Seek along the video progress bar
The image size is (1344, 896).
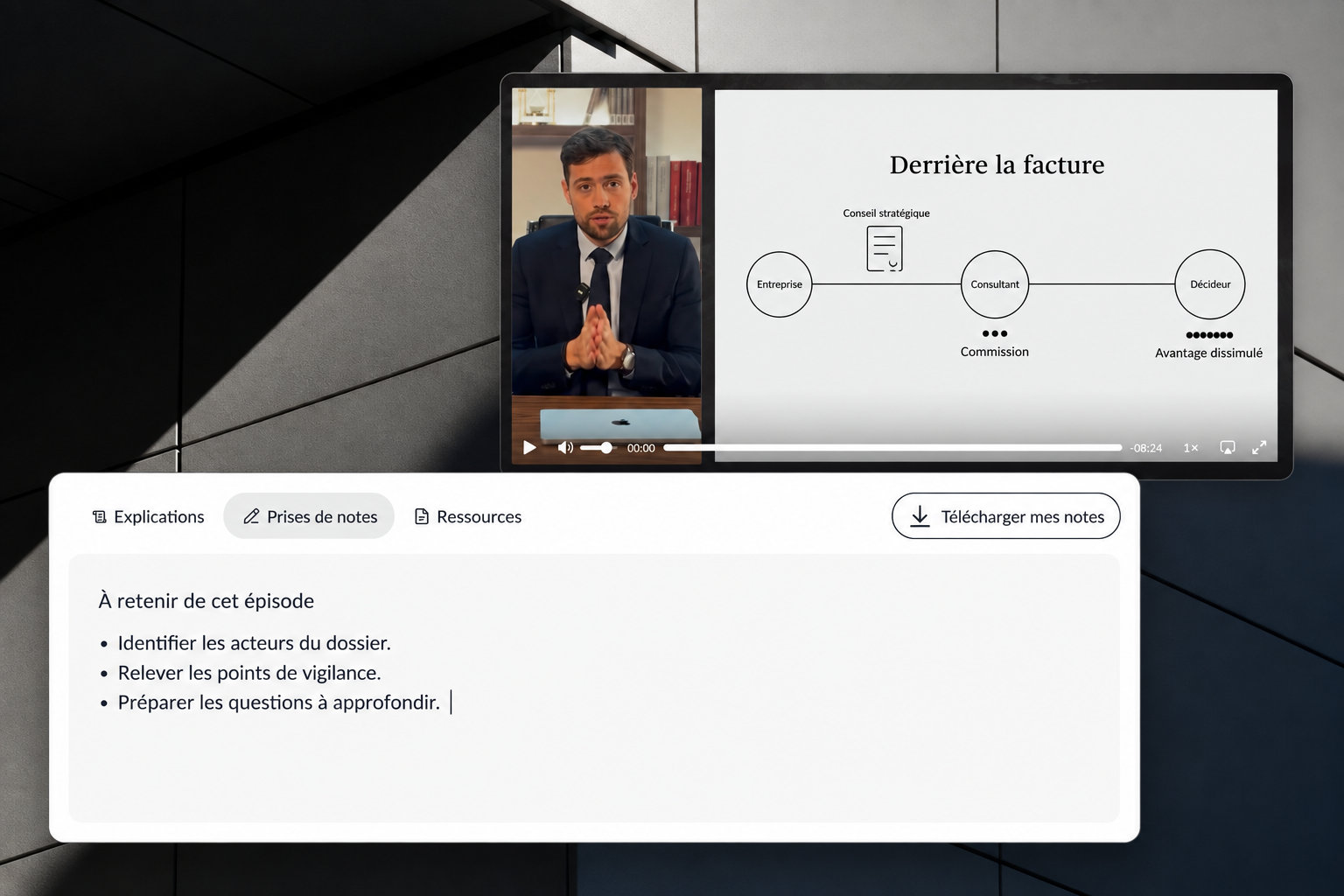[892, 447]
